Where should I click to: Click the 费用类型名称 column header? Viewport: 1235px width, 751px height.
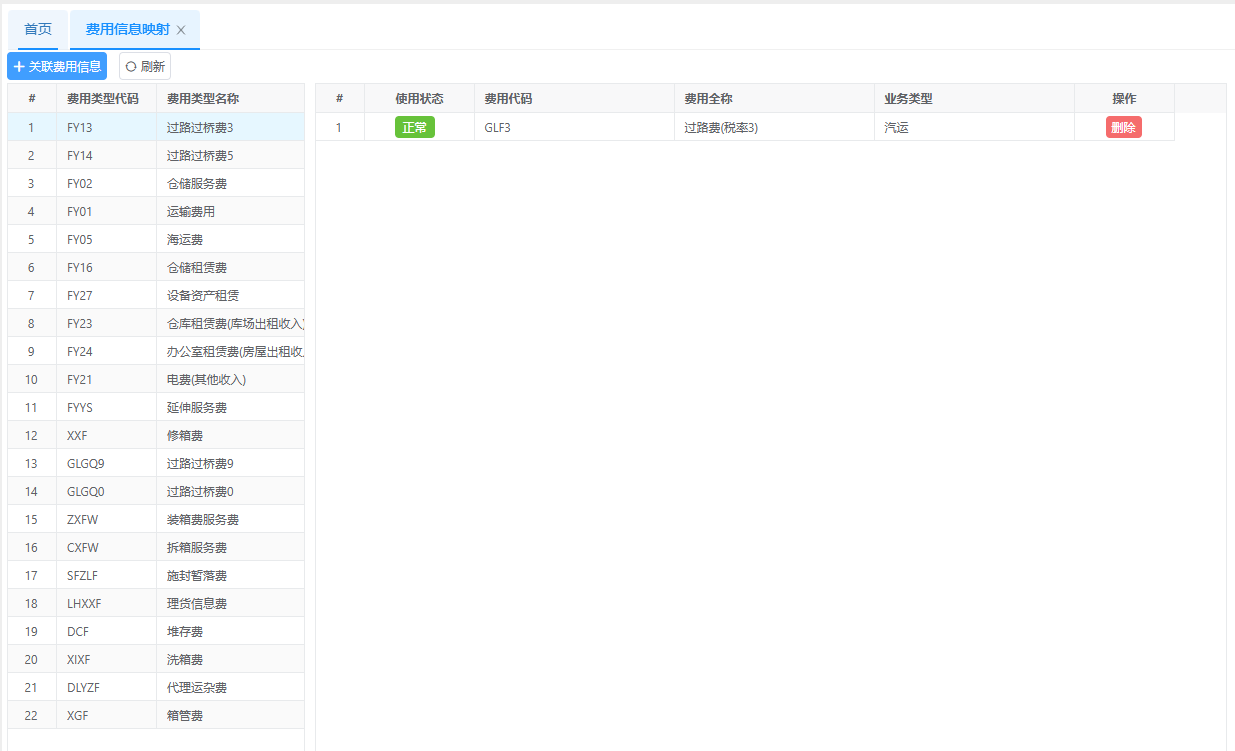[202, 99]
